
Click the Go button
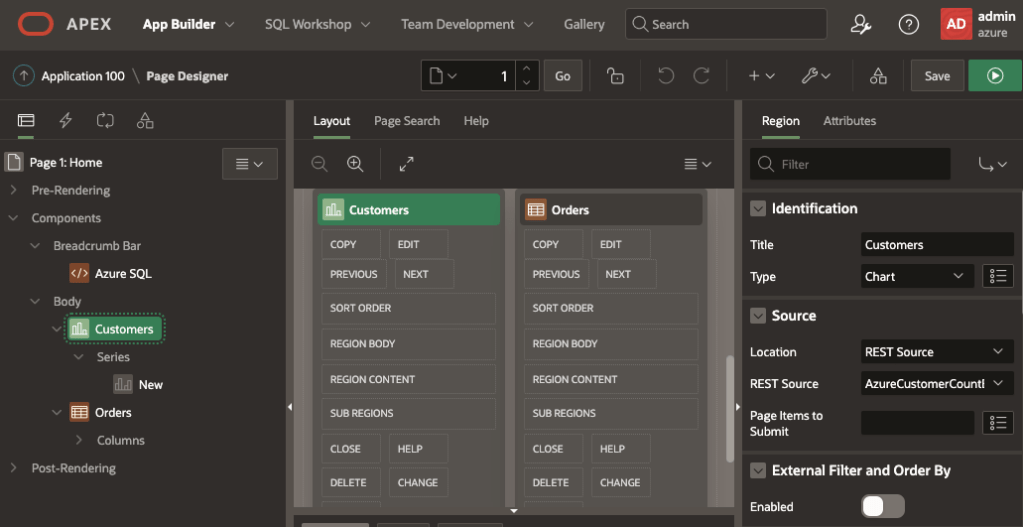point(562,76)
